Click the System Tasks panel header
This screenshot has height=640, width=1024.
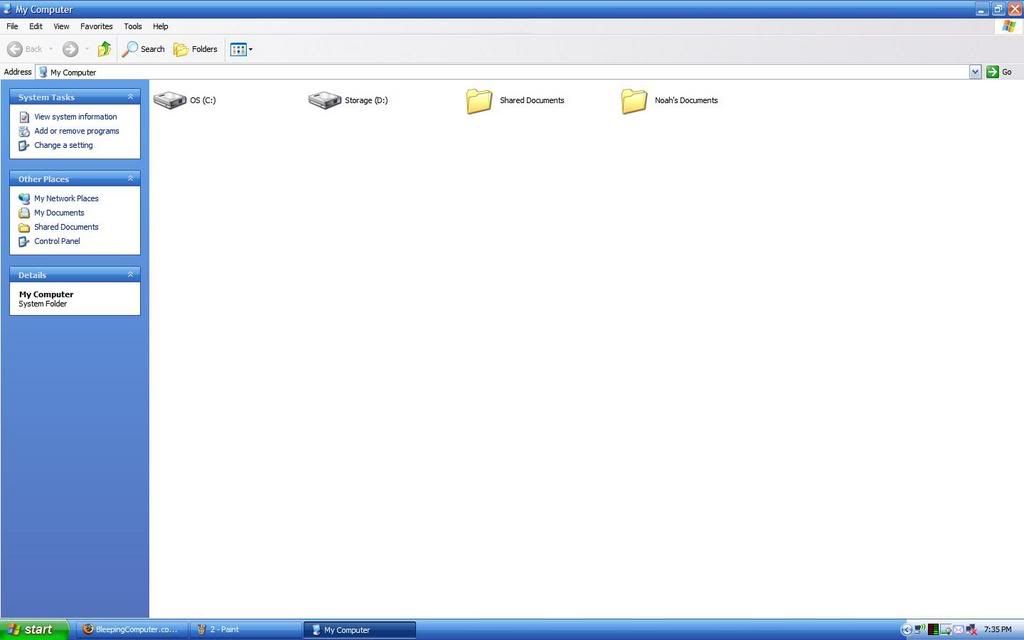tap(75, 97)
